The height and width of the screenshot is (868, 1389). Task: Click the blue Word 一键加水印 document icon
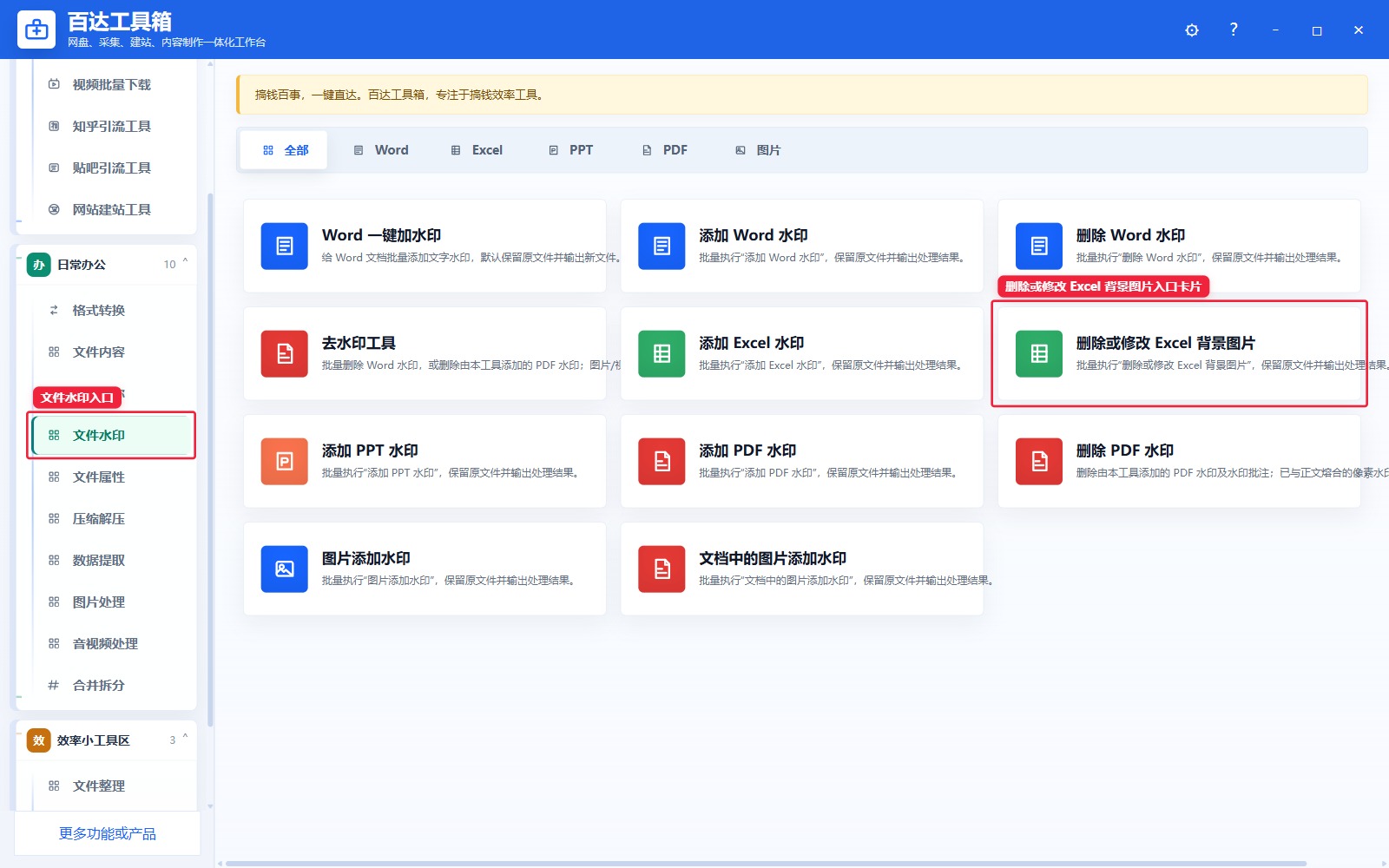click(x=285, y=247)
